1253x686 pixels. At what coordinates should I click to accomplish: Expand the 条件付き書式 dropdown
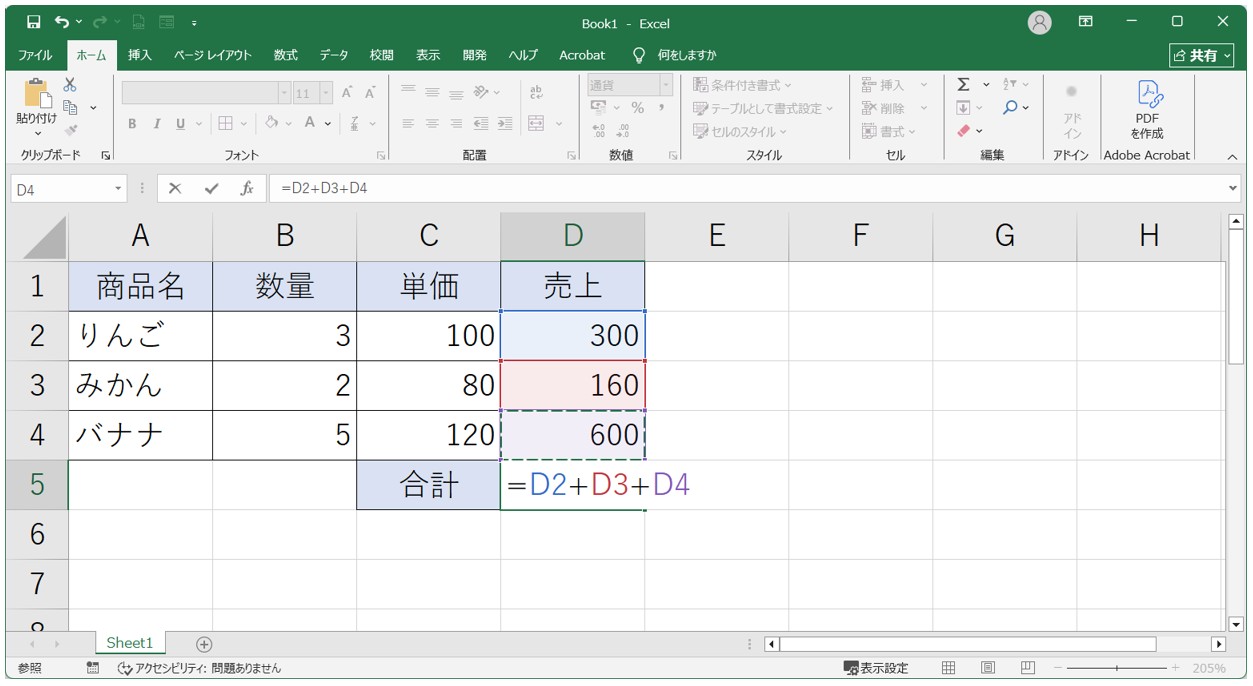pos(788,85)
